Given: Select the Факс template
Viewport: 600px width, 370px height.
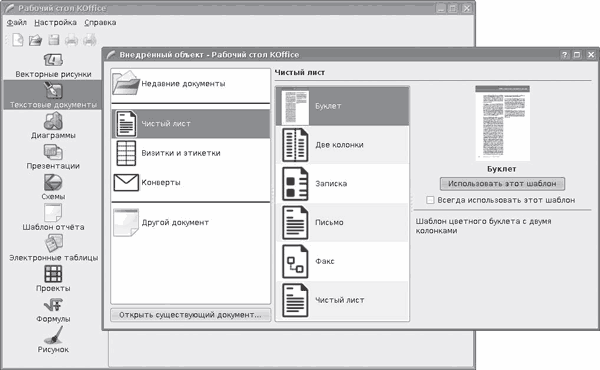Looking at the screenshot, I should coord(342,261).
